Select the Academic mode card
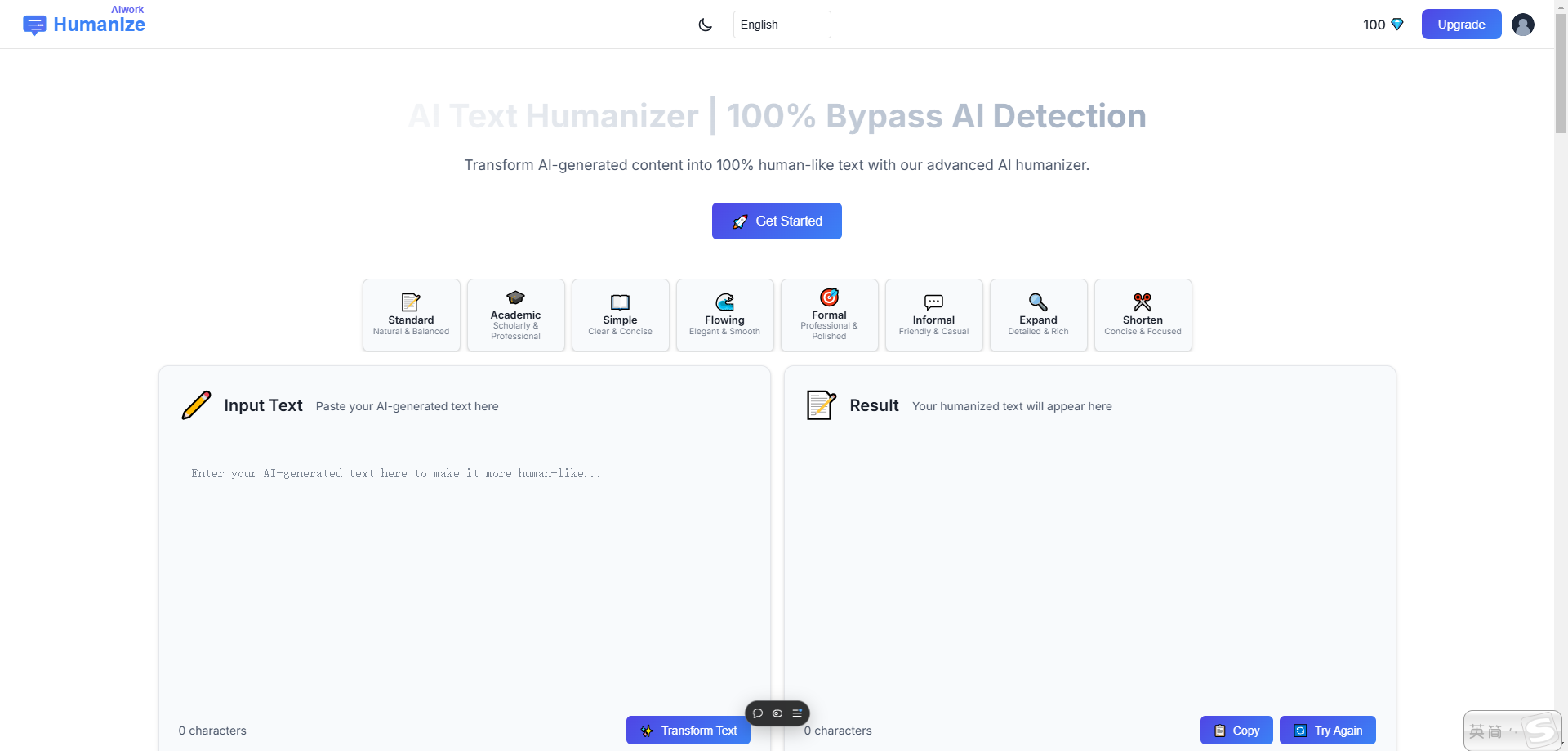 (516, 315)
